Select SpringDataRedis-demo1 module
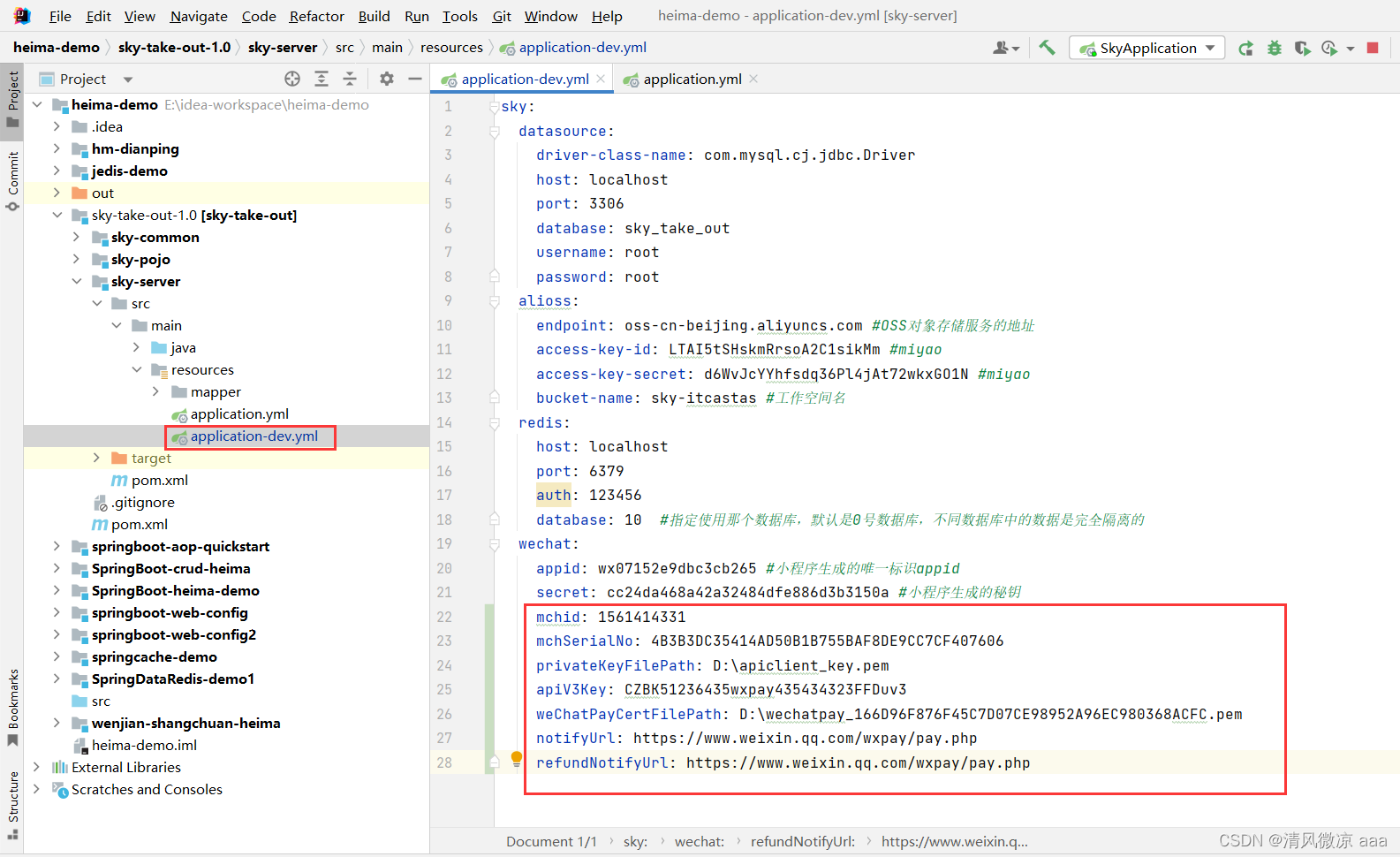 (173, 679)
